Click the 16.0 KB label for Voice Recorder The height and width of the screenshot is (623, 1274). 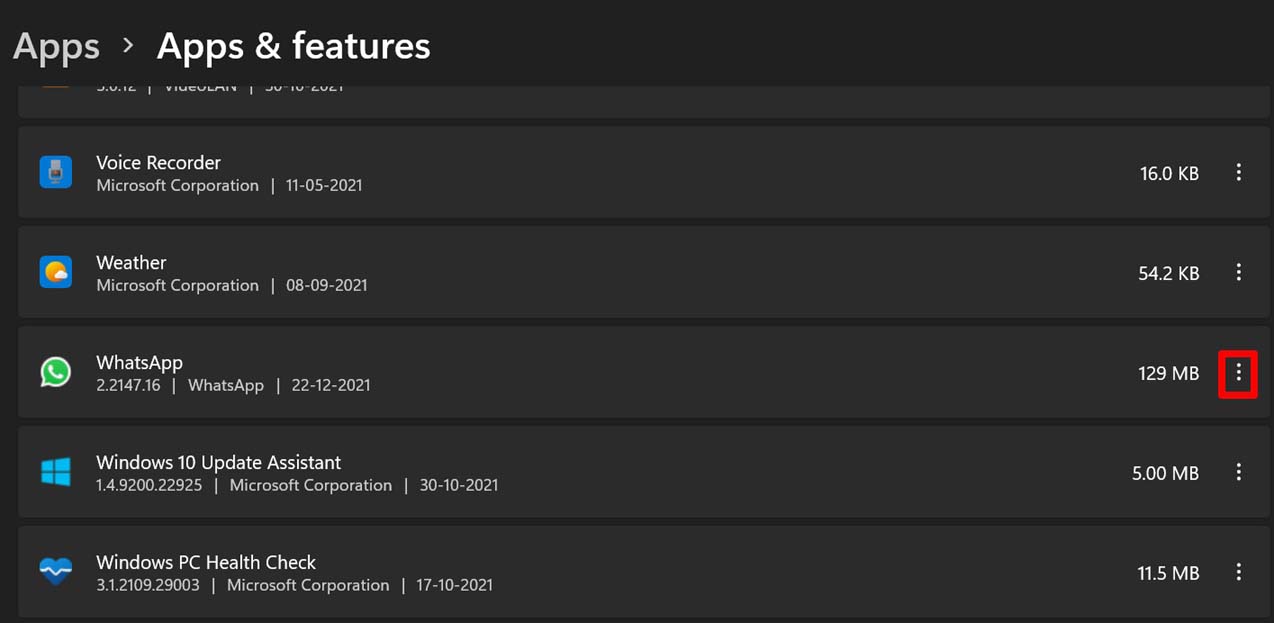[x=1169, y=173]
